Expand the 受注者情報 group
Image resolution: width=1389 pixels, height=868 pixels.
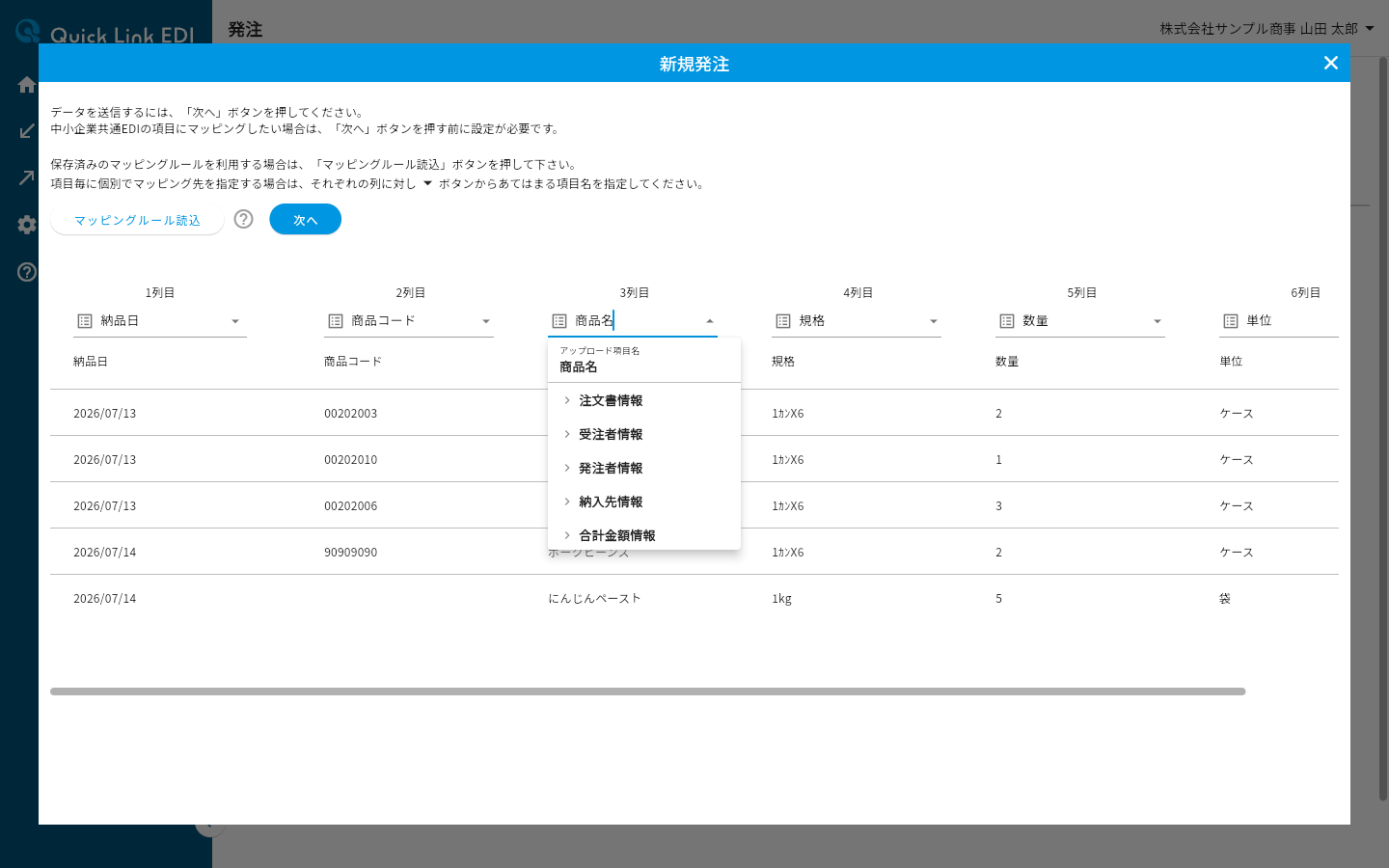pos(644,434)
